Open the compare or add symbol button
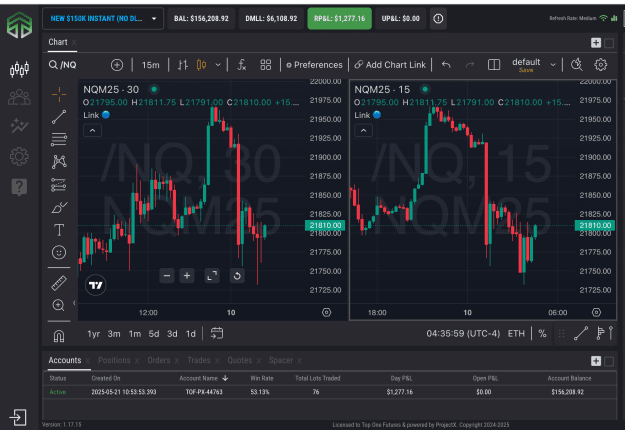The height and width of the screenshot is (430, 625). tap(117, 65)
